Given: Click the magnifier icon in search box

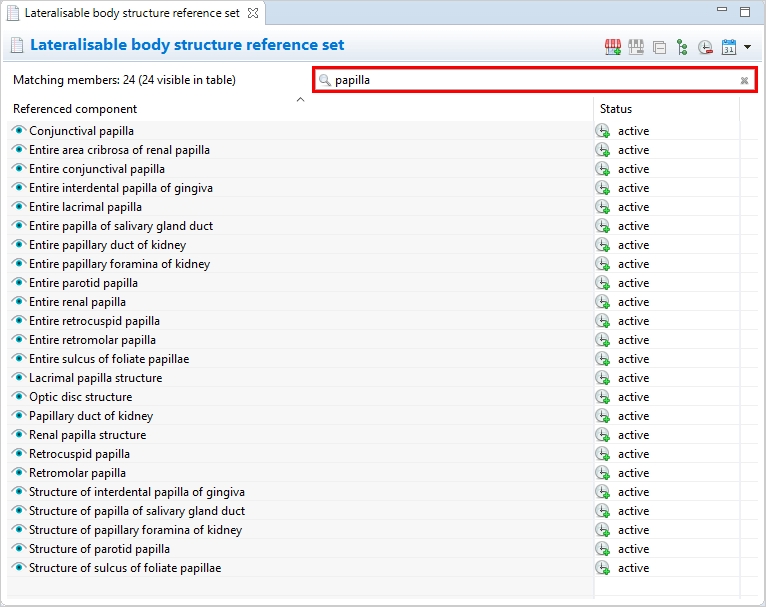Looking at the screenshot, I should (x=325, y=80).
